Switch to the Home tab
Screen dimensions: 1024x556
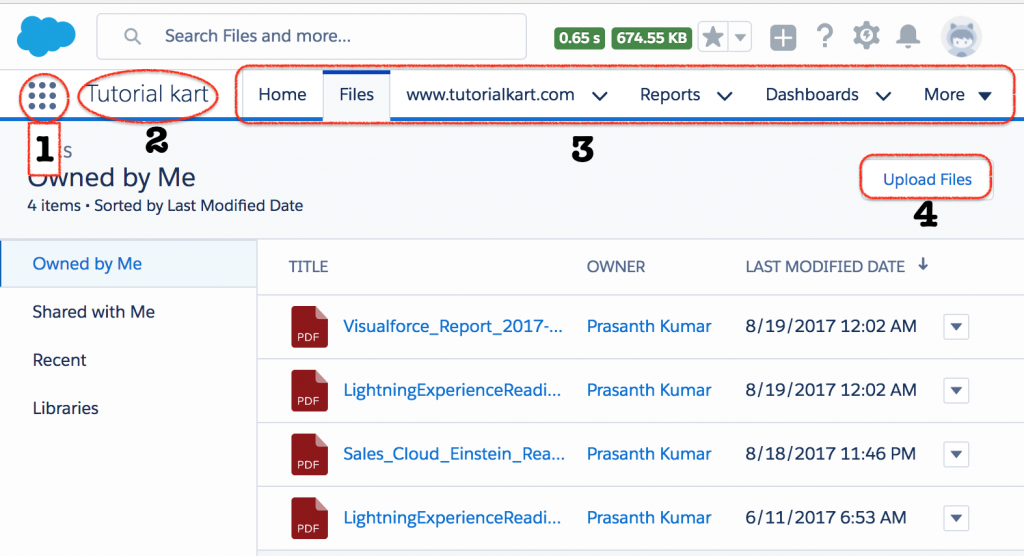pyautogui.click(x=282, y=95)
